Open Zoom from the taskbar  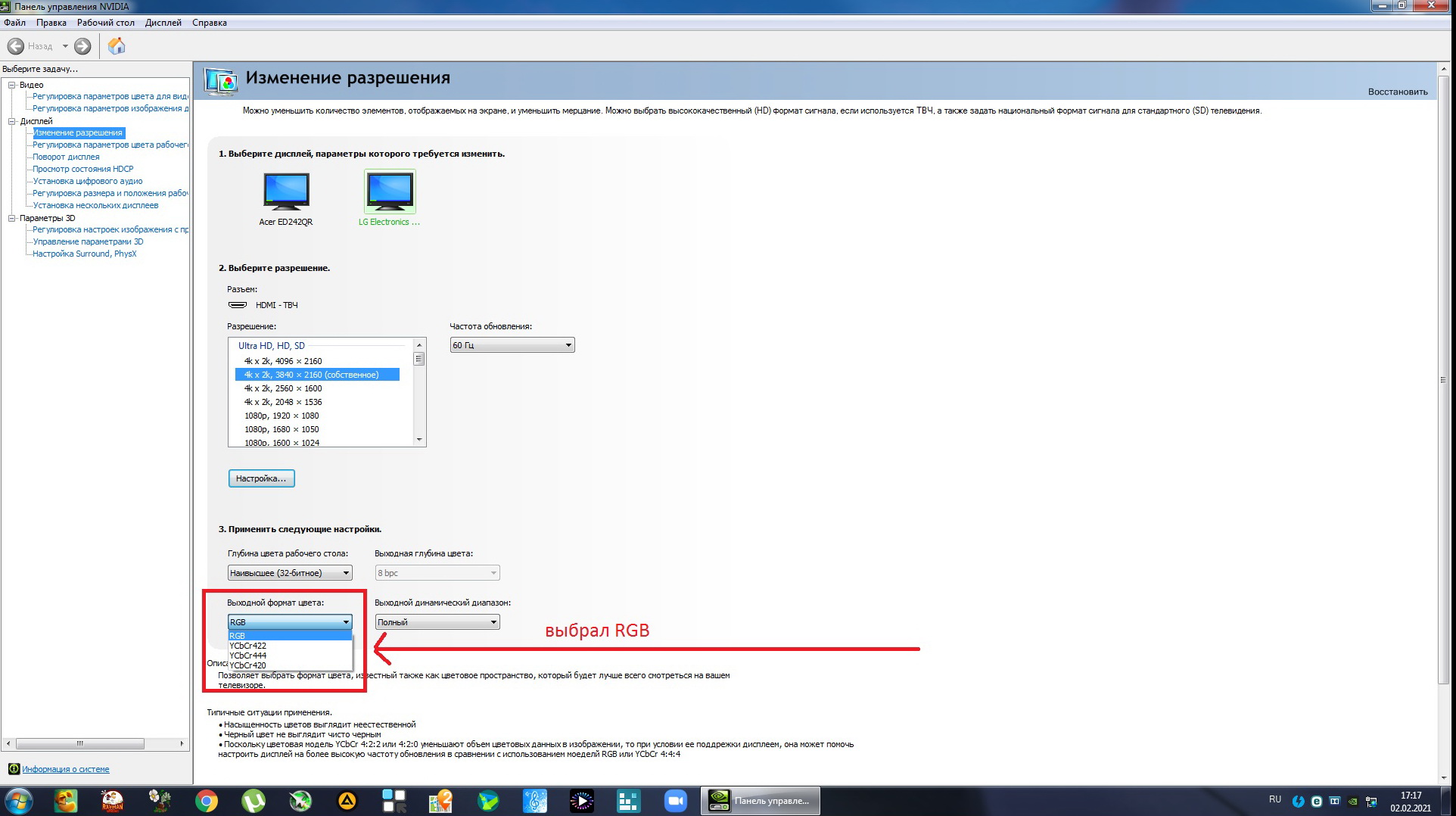674,800
